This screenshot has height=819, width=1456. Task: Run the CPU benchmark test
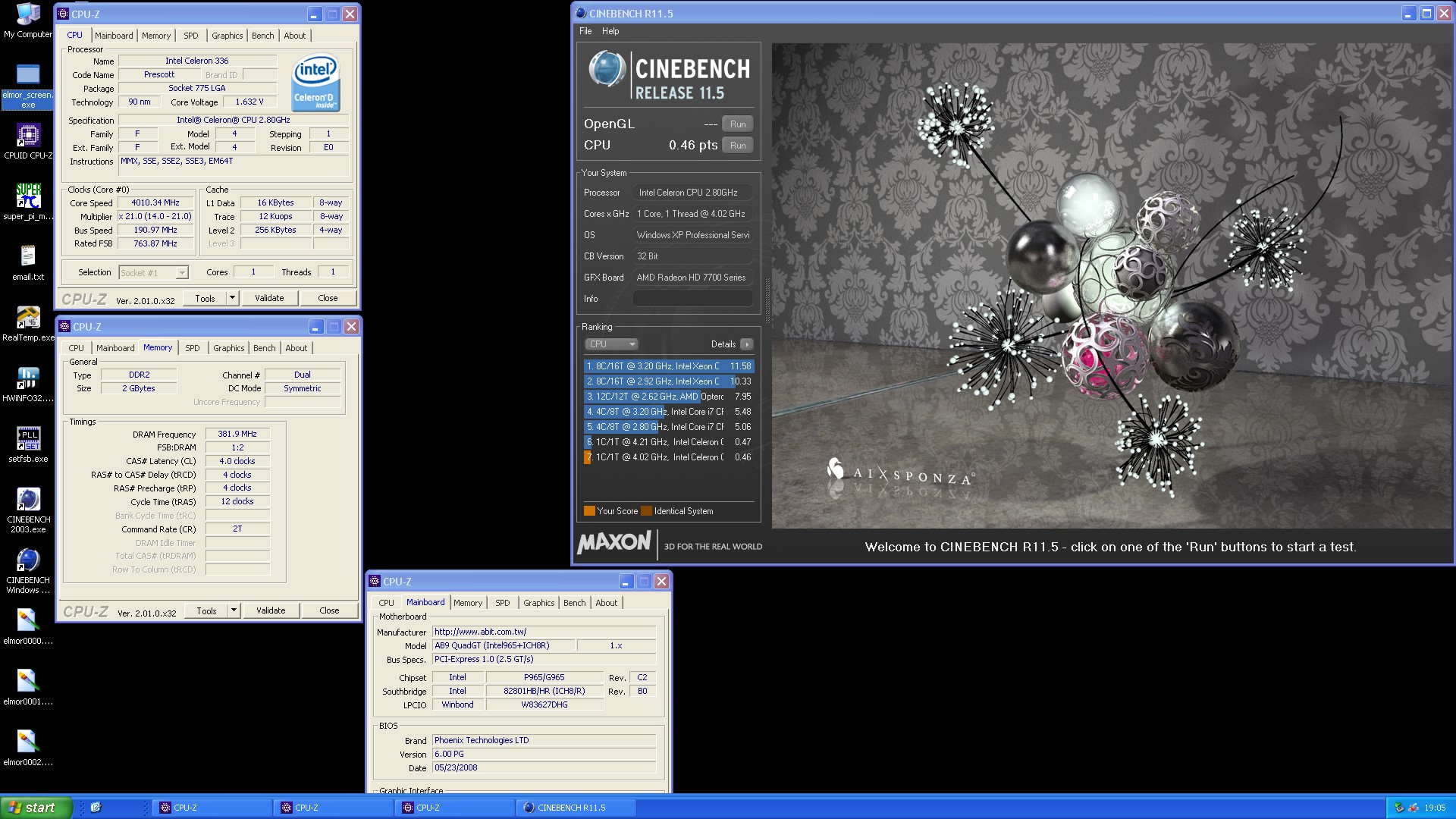pyautogui.click(x=738, y=146)
